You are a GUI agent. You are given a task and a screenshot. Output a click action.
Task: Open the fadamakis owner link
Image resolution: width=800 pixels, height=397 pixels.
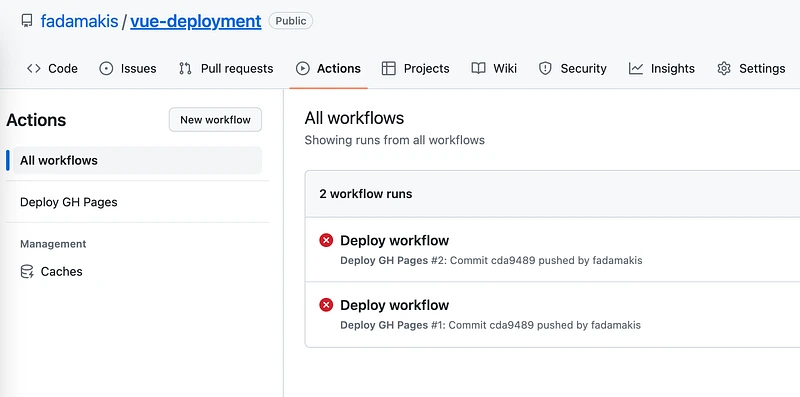pyautogui.click(x=79, y=21)
